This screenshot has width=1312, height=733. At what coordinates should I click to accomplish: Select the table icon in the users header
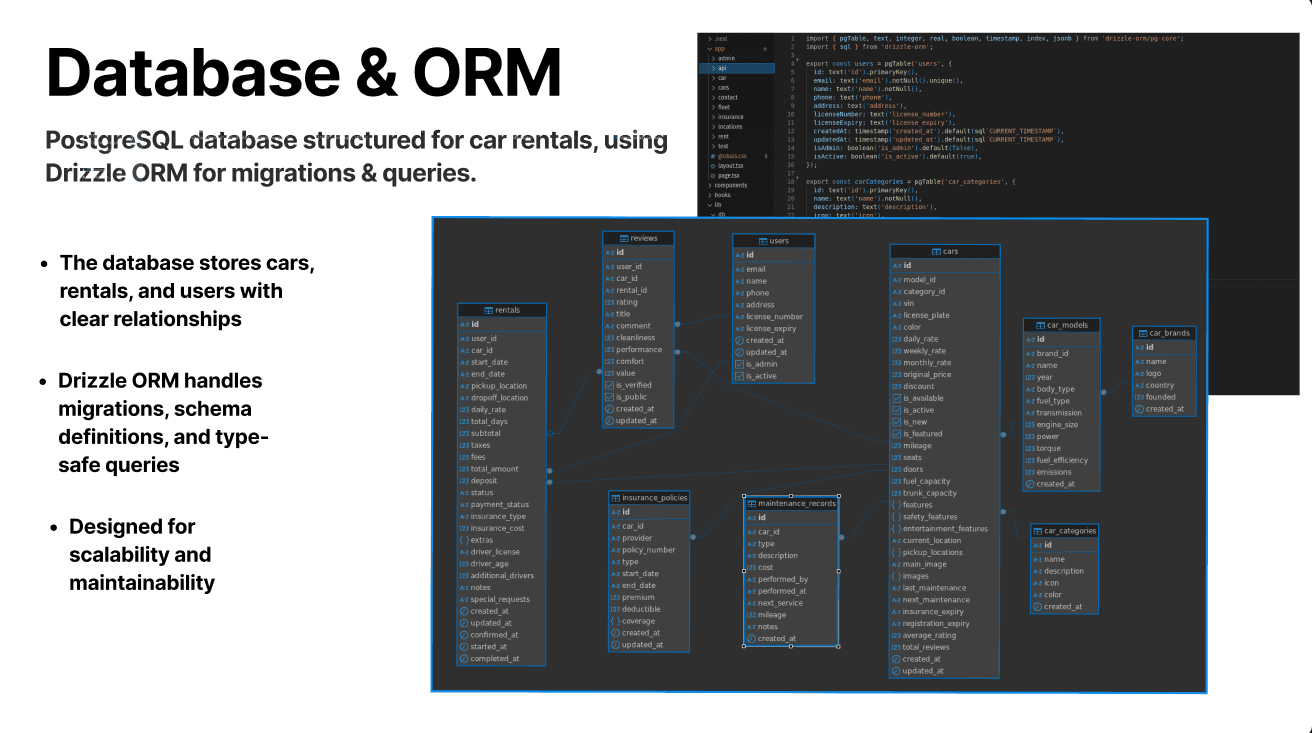[x=764, y=241]
